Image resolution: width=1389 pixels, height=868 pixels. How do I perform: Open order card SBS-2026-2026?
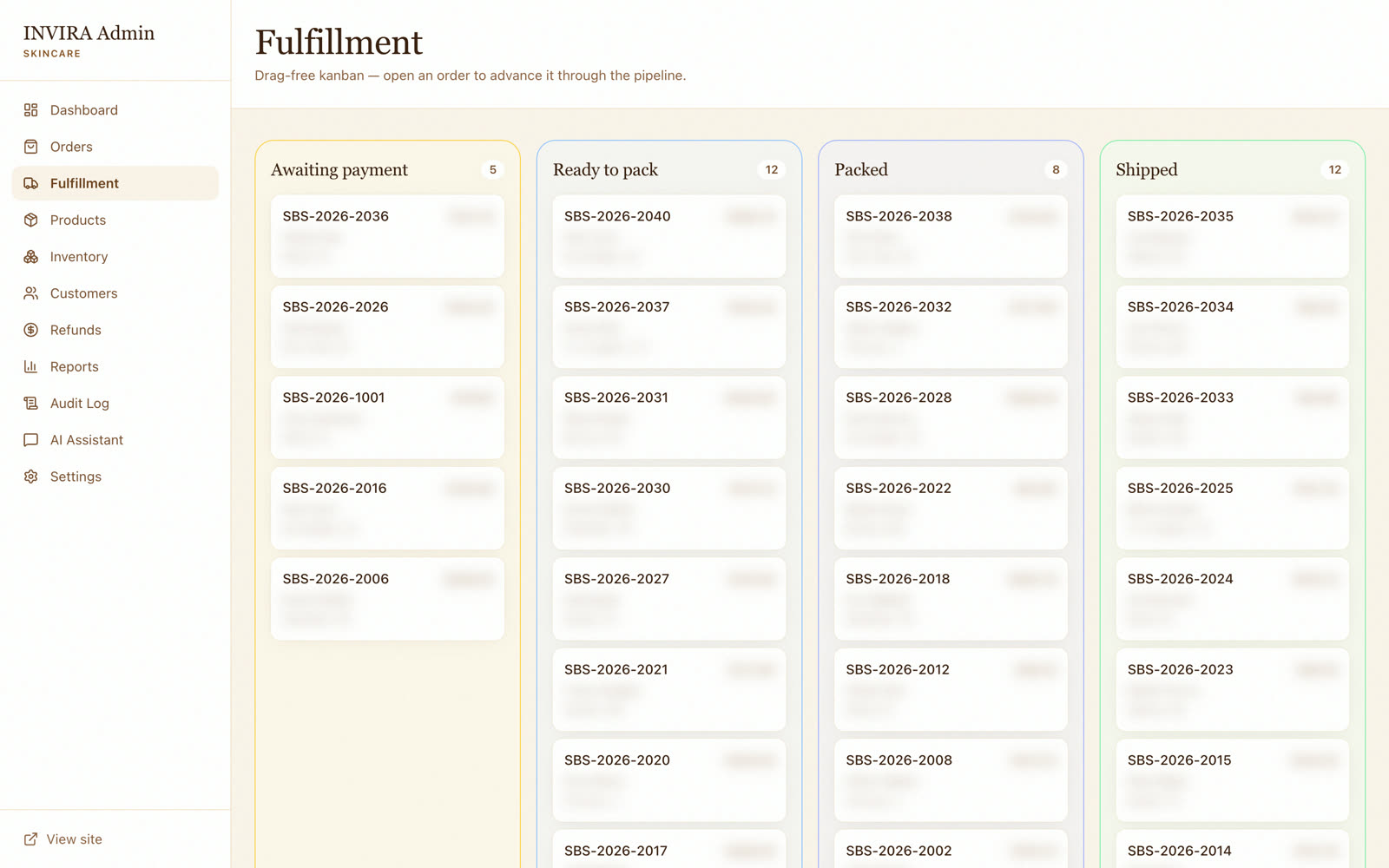pos(387,327)
